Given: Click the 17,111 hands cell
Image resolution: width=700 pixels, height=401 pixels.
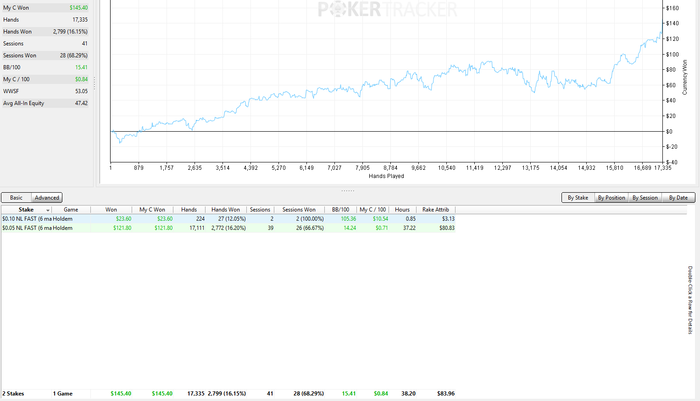Looking at the screenshot, I should 197,228.
